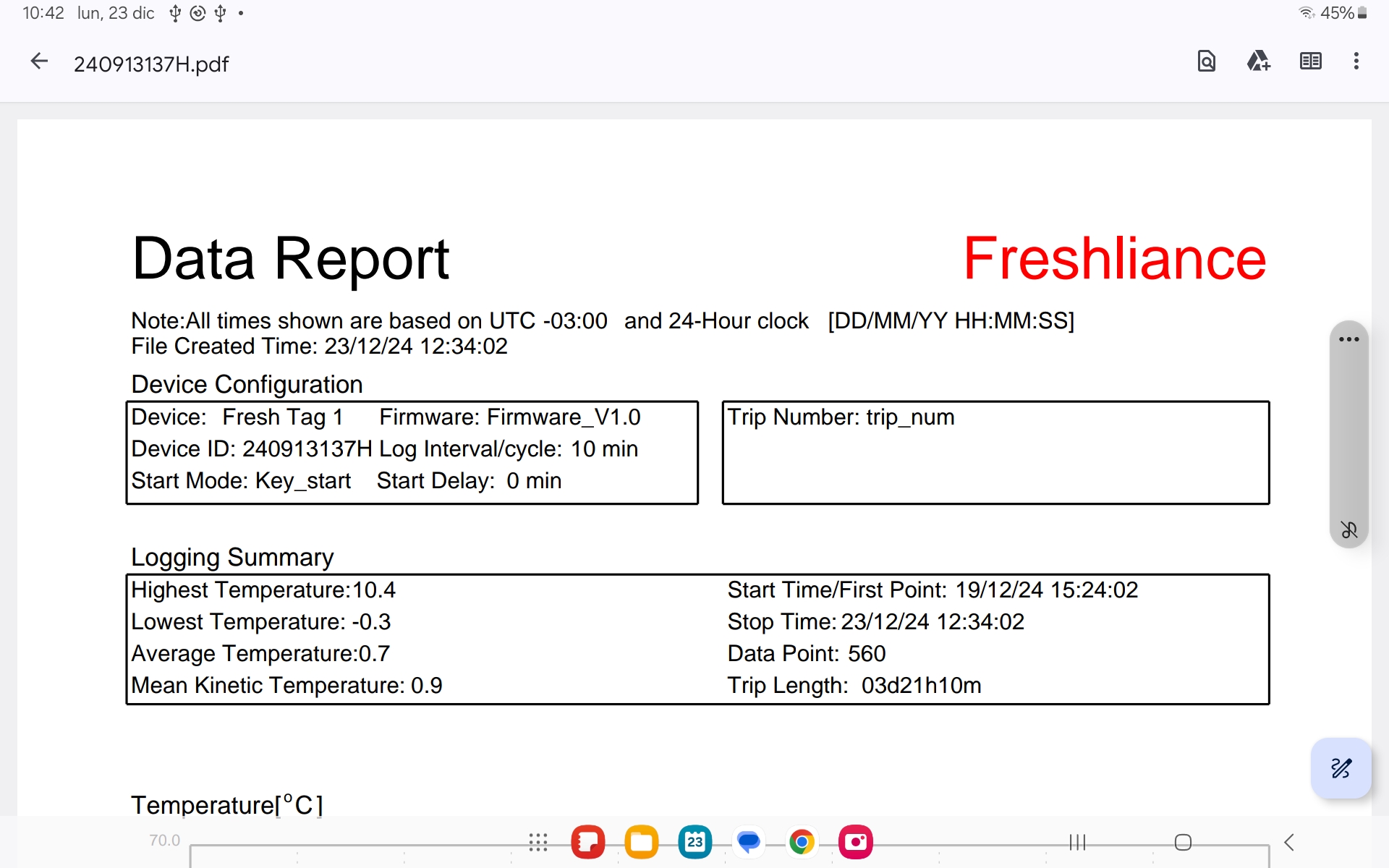
Task: Open find-in-document search icon
Action: click(x=1206, y=61)
